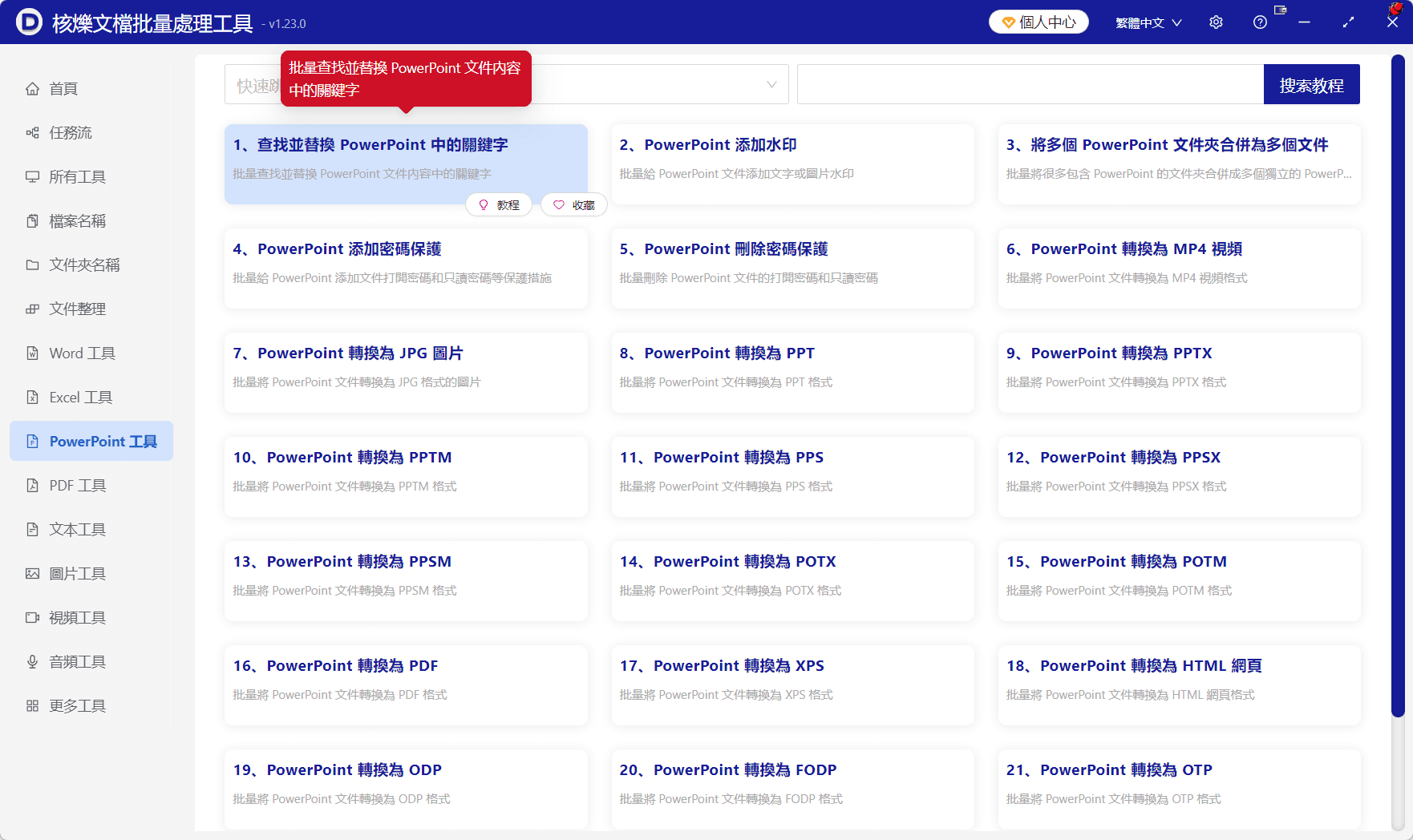Click the video camera icon beside 視頻工具

(32, 618)
